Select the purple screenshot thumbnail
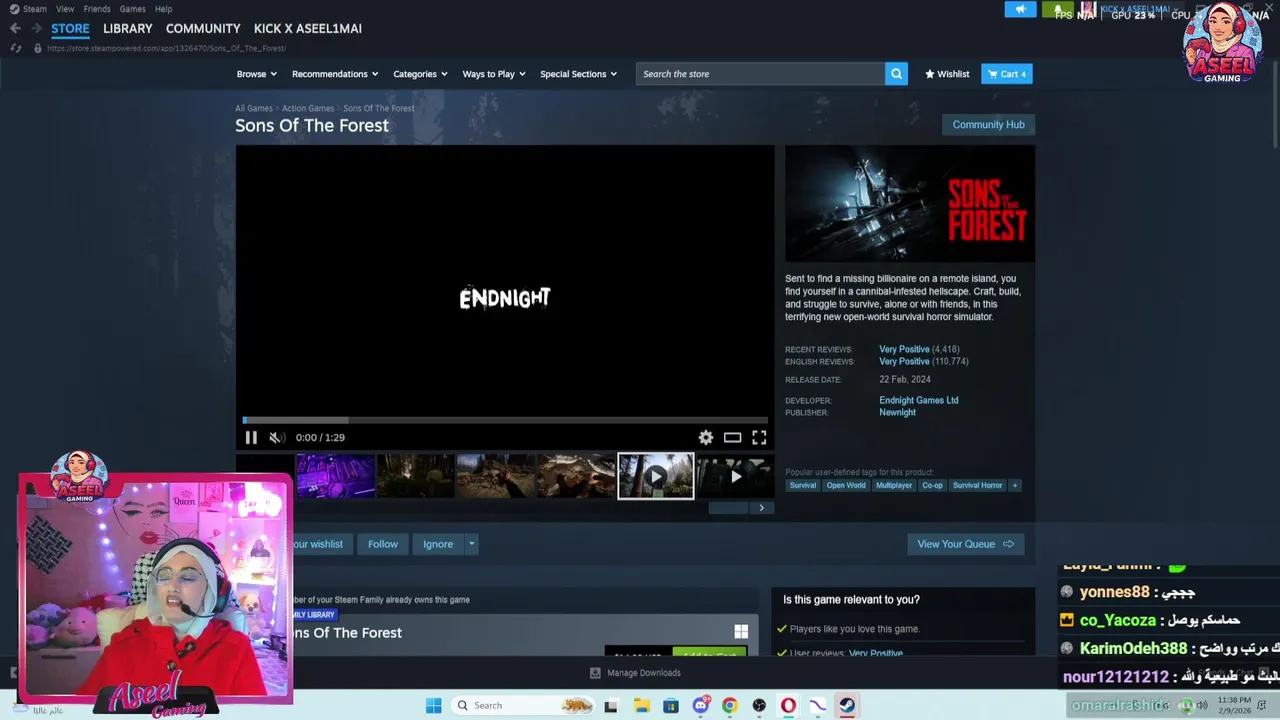Screen dimensions: 1280x720 tap(335, 476)
